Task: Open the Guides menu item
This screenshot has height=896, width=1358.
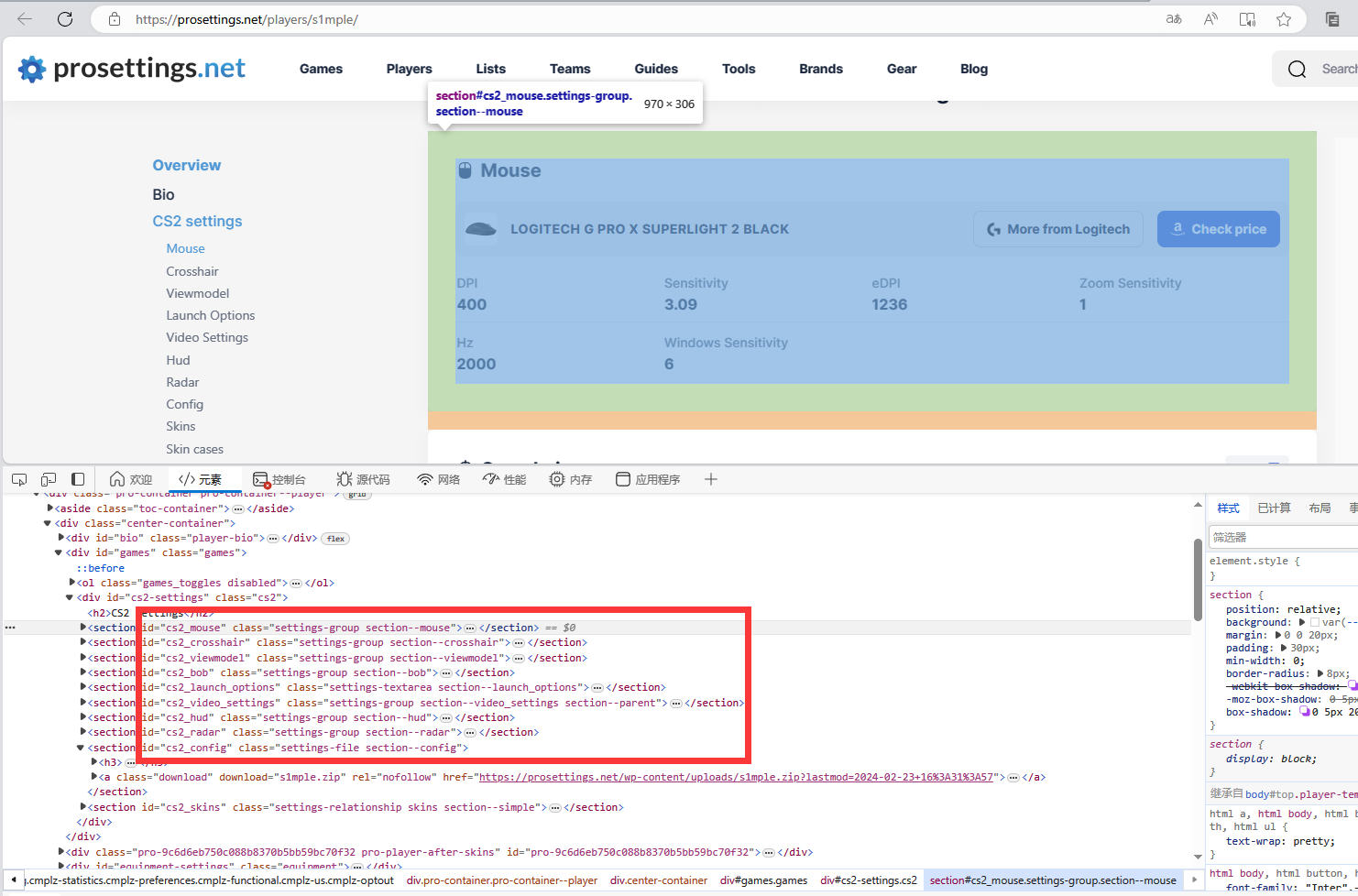Action: pyautogui.click(x=656, y=69)
